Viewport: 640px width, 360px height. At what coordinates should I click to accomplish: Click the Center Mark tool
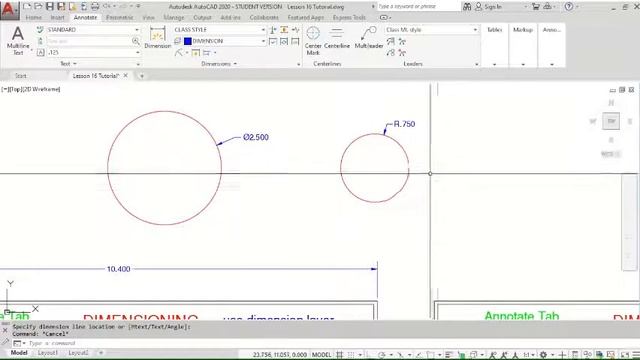pyautogui.click(x=313, y=40)
